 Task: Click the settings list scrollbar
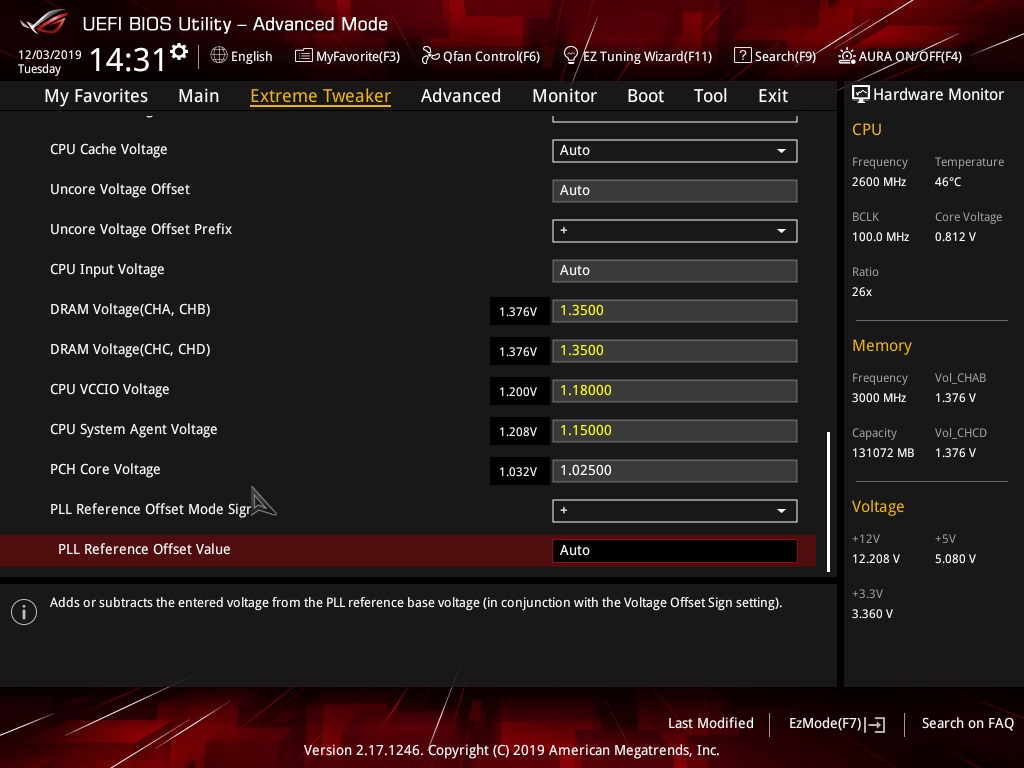coord(828,501)
